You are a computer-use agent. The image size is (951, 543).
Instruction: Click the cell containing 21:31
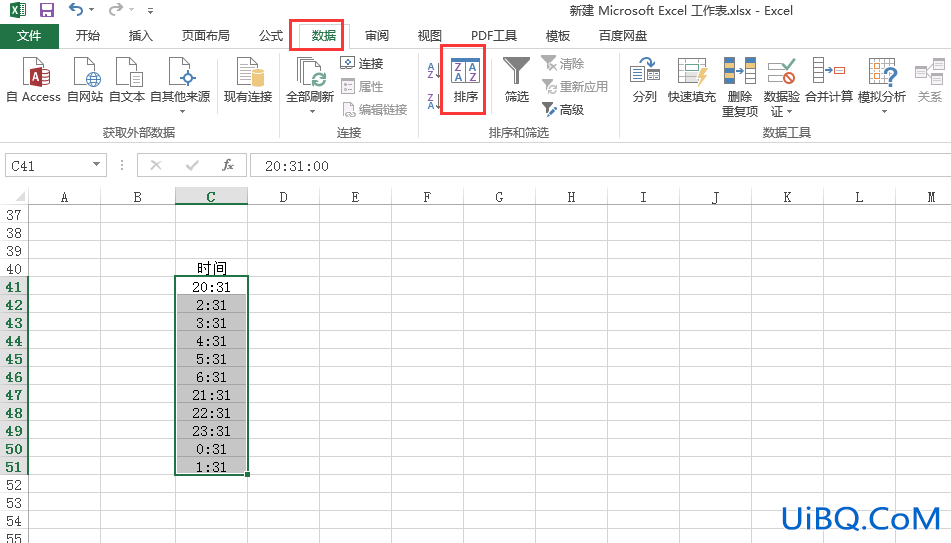pyautogui.click(x=211, y=394)
